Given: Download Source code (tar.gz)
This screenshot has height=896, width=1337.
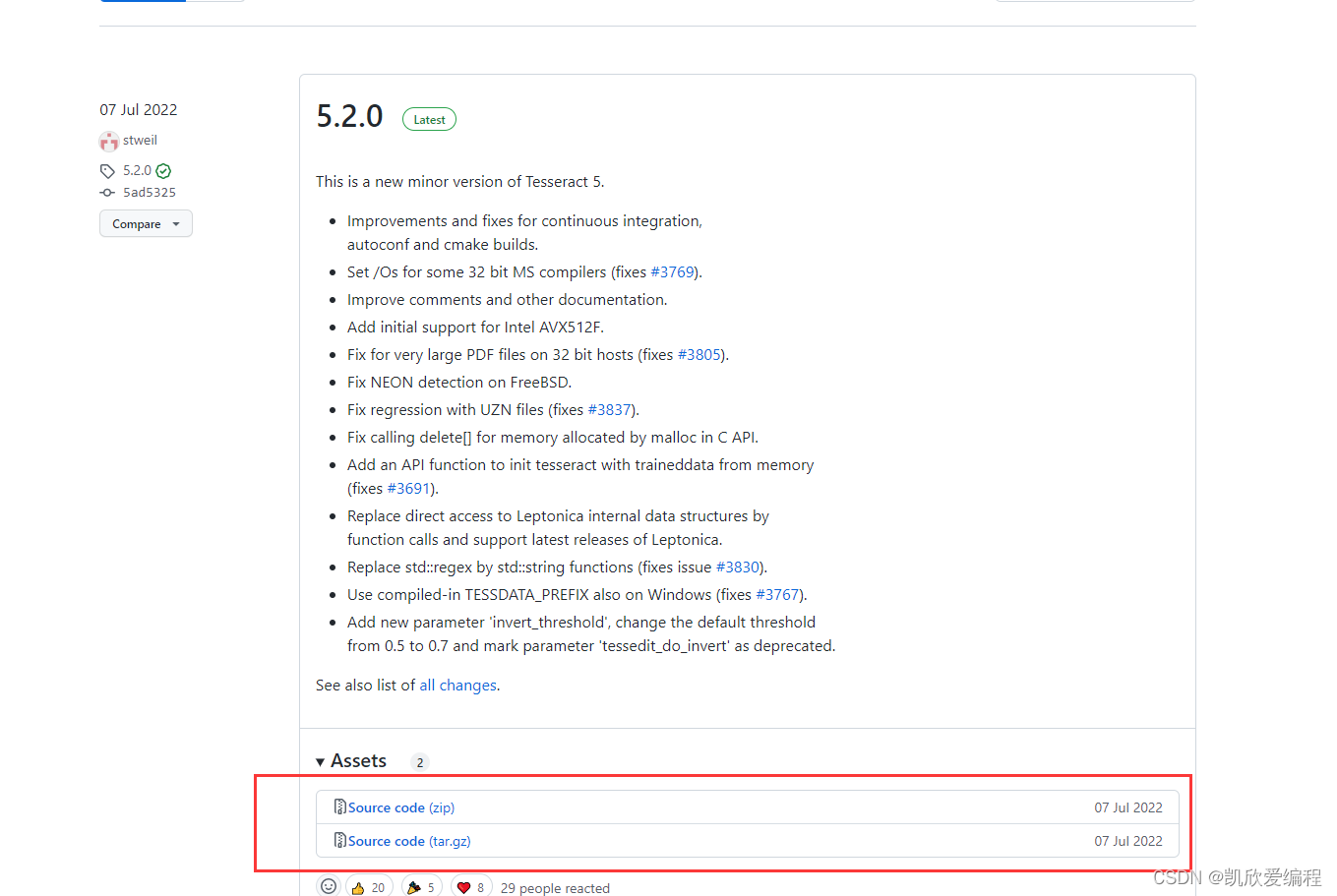Looking at the screenshot, I should coord(408,841).
